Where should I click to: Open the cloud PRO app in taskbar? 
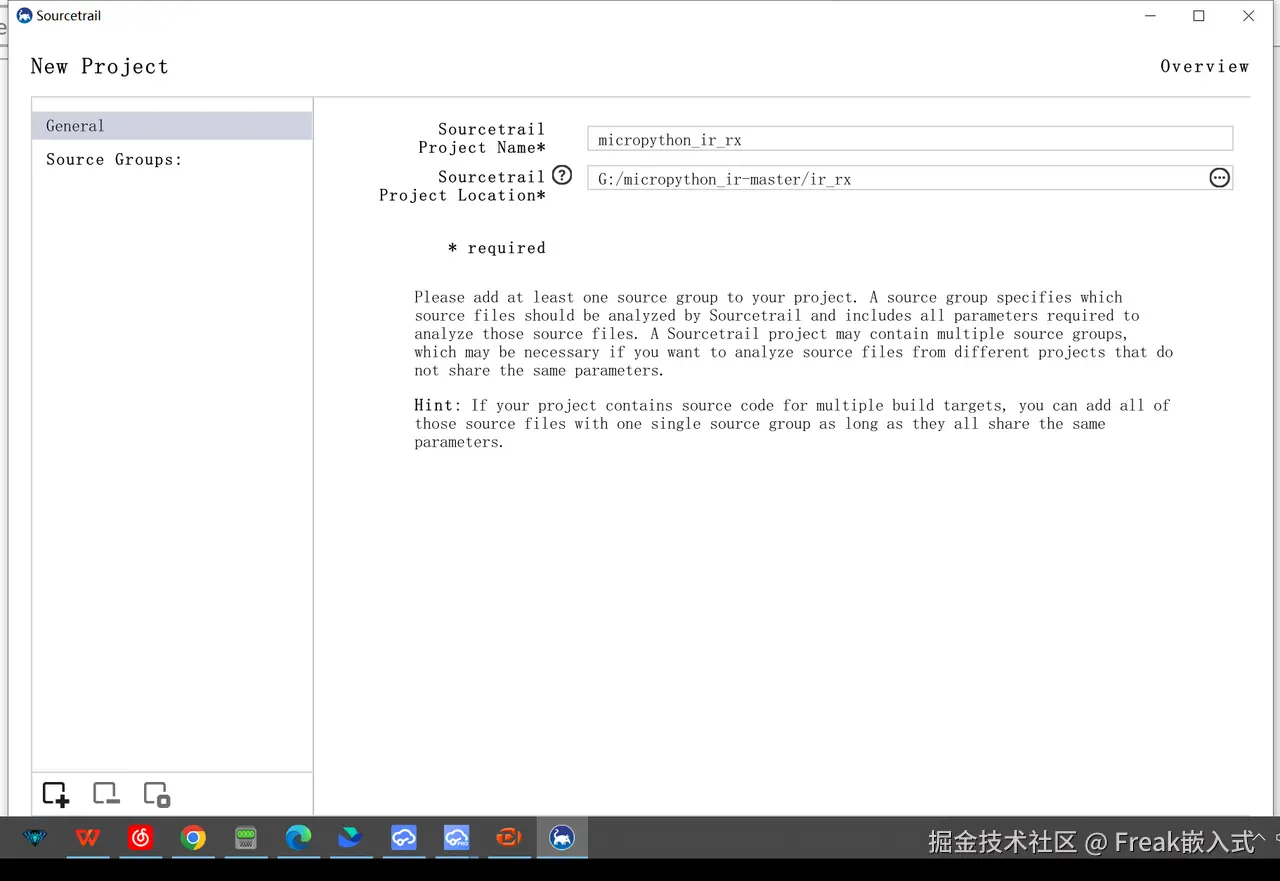(457, 838)
